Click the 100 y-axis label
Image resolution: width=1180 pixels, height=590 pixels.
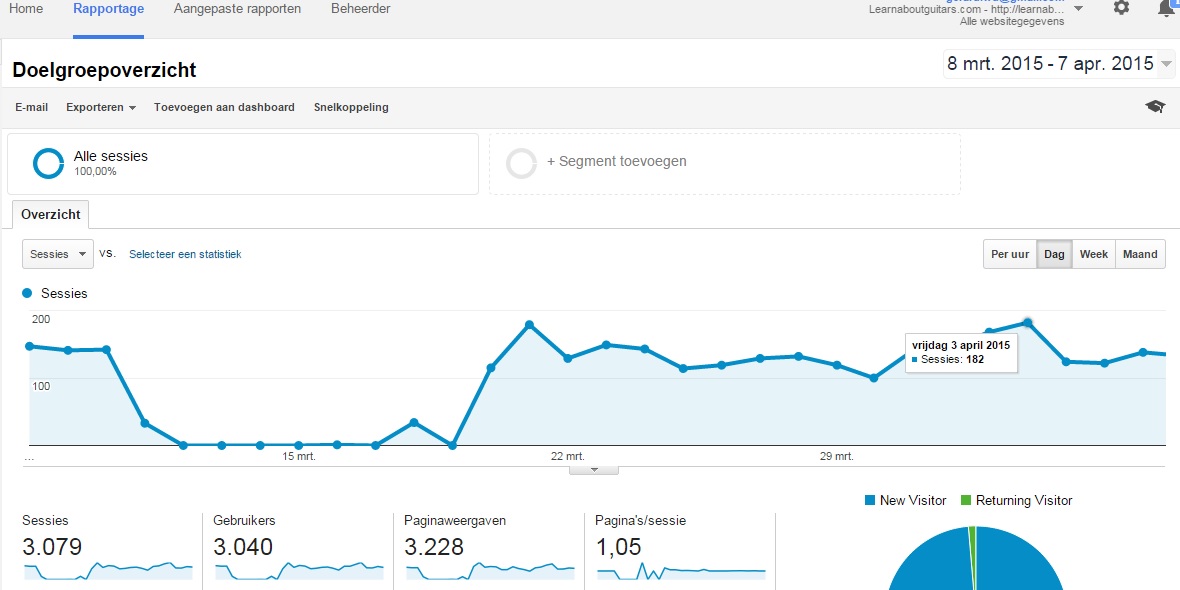[x=41, y=386]
